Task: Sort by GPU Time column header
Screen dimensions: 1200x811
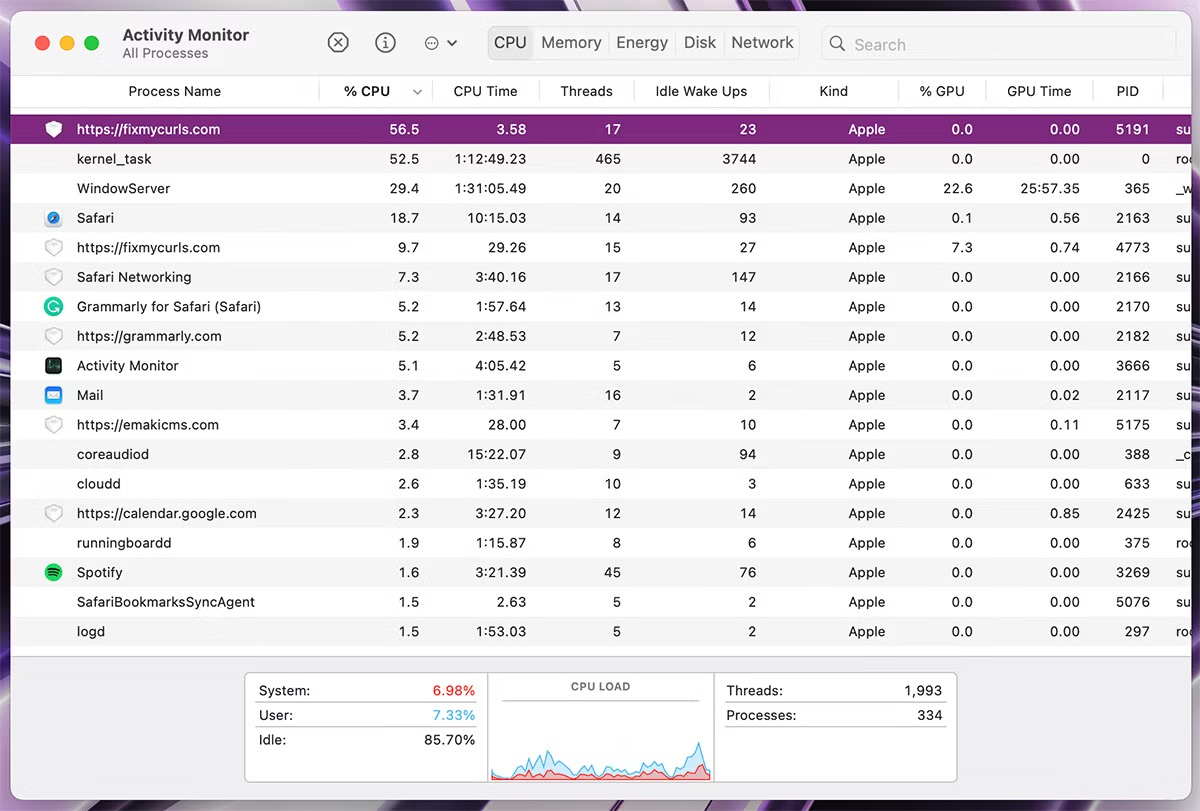Action: (x=1039, y=91)
